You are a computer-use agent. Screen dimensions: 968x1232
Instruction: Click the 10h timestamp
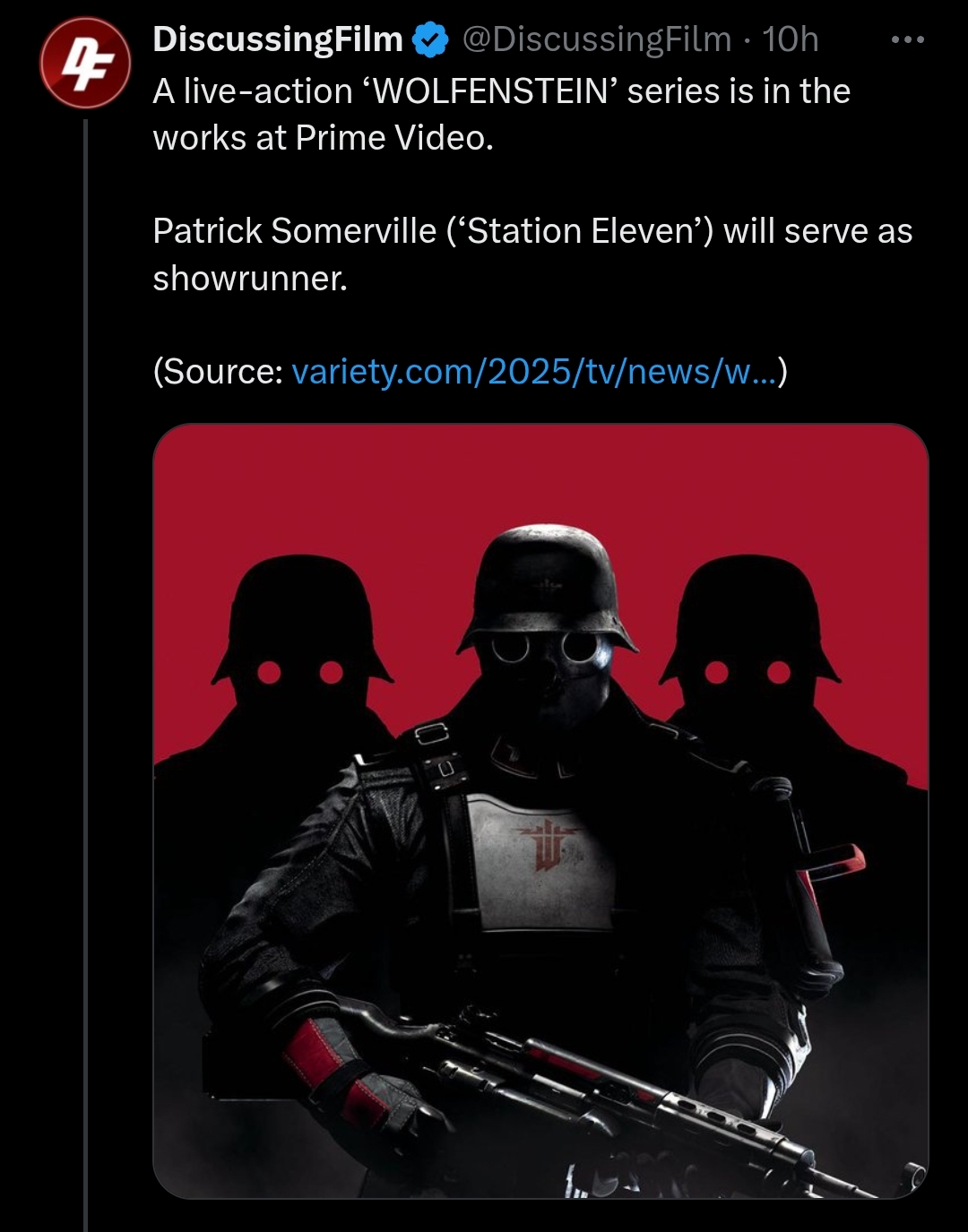[790, 39]
